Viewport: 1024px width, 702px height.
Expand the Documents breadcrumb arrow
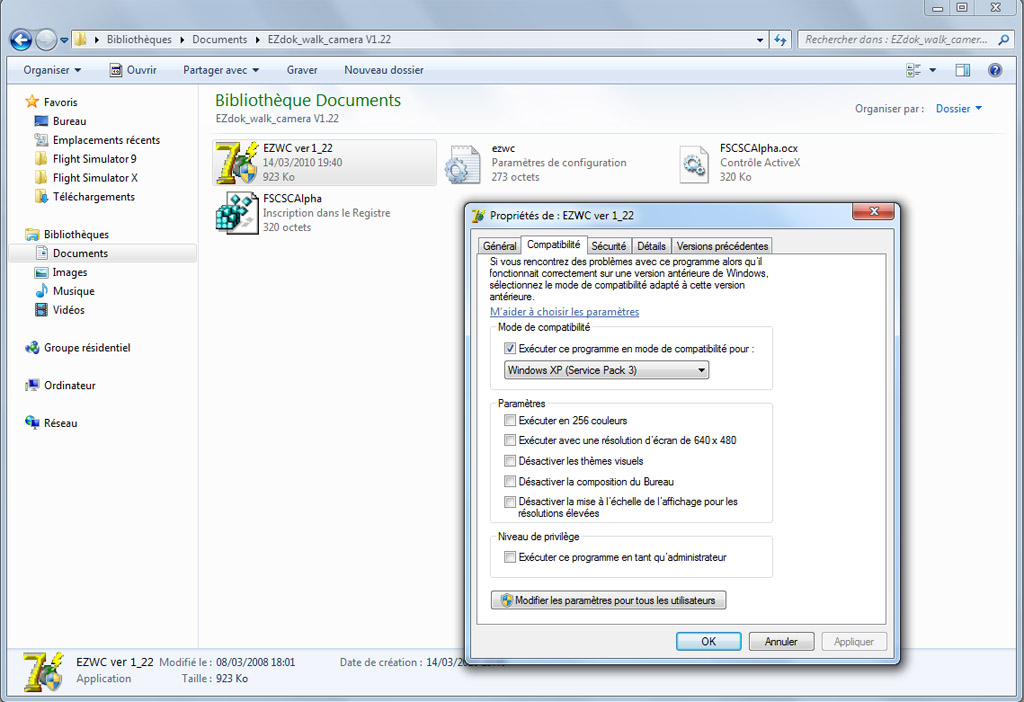coord(258,40)
